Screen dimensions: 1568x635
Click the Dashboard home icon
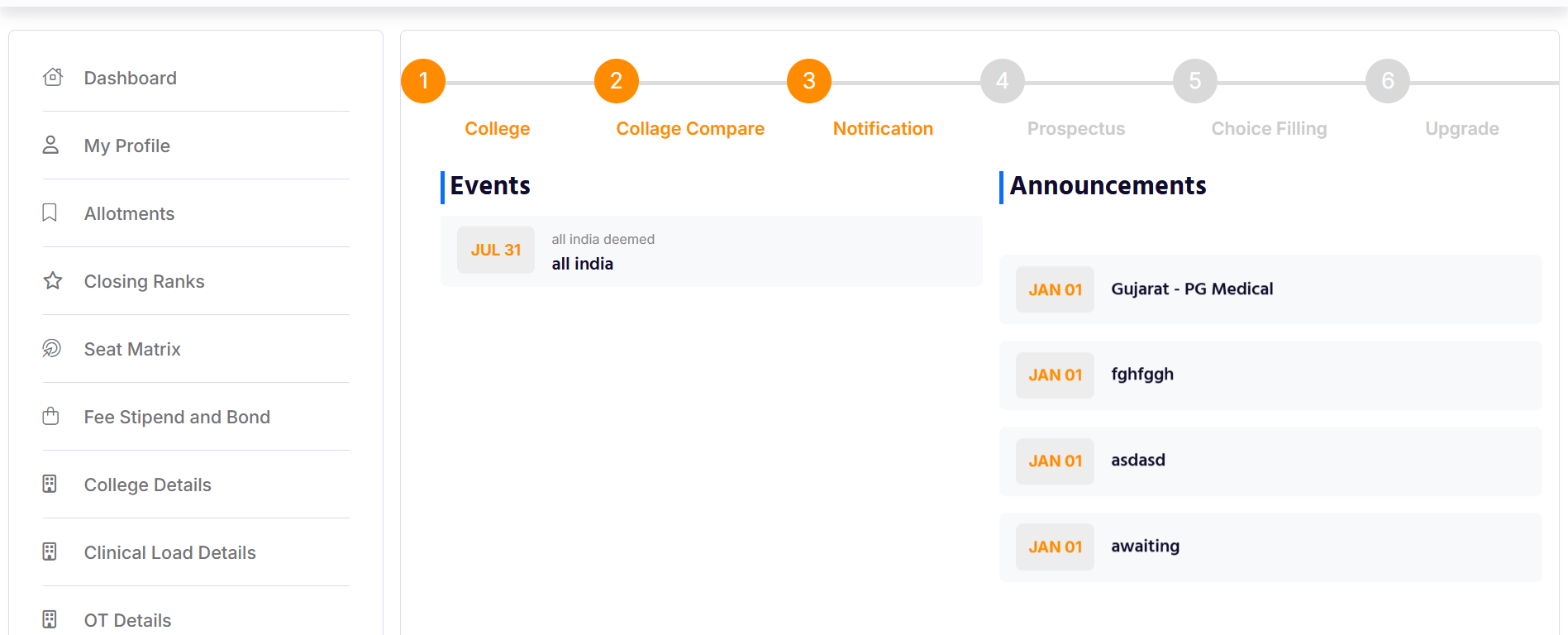(52, 76)
